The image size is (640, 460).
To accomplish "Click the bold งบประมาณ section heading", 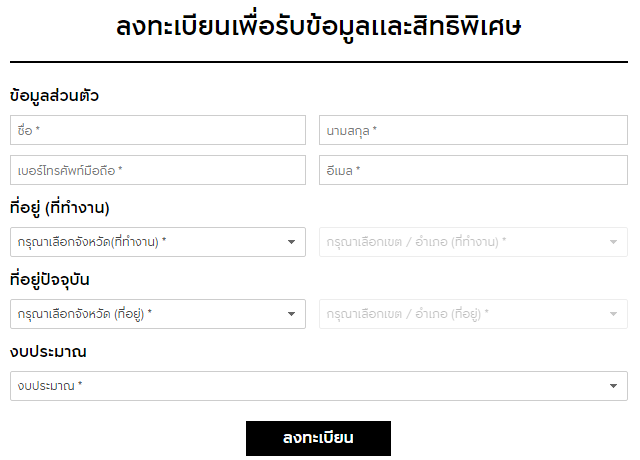I will (48, 352).
